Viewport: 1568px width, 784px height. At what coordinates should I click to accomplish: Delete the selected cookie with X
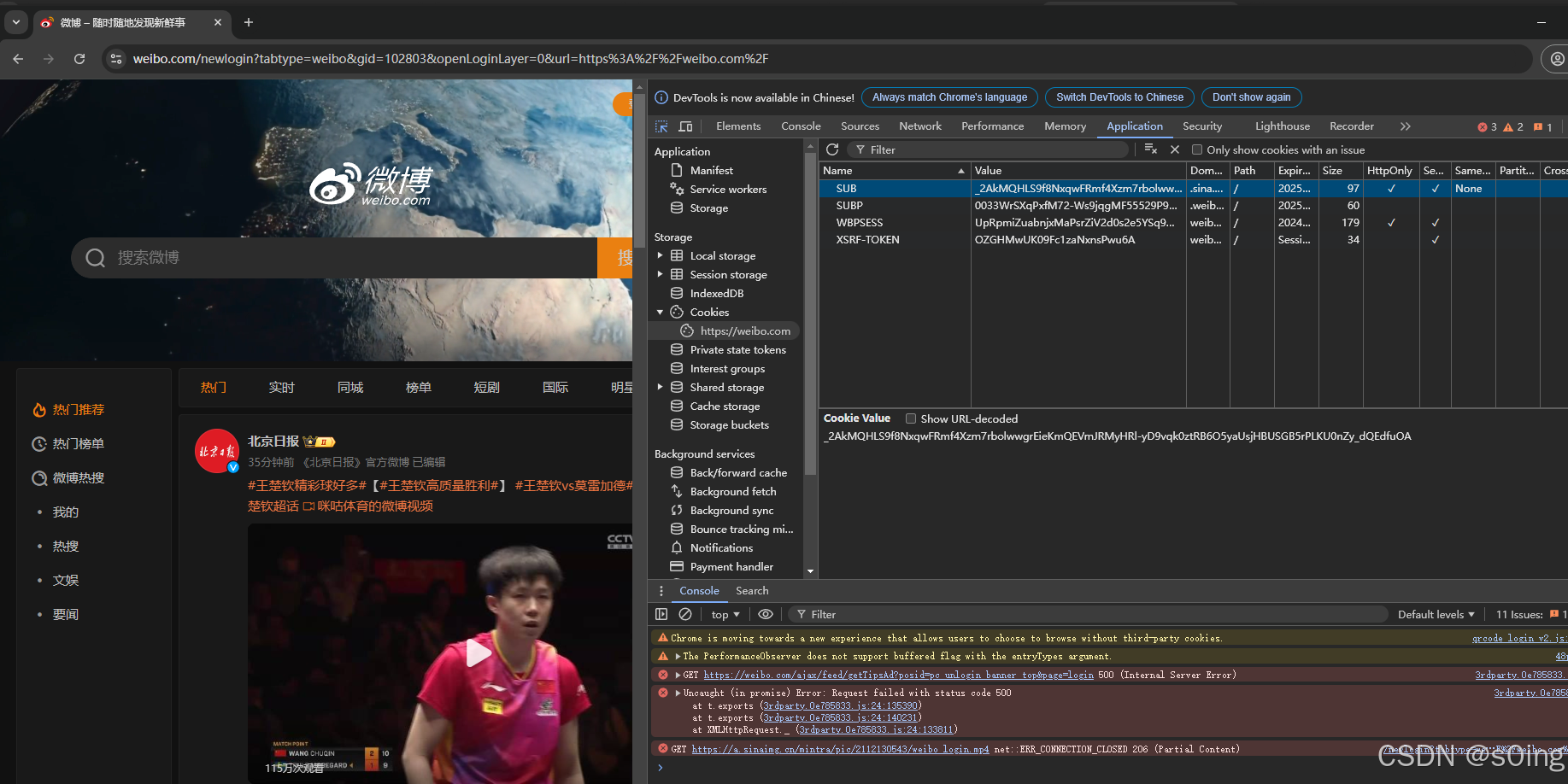(1175, 149)
